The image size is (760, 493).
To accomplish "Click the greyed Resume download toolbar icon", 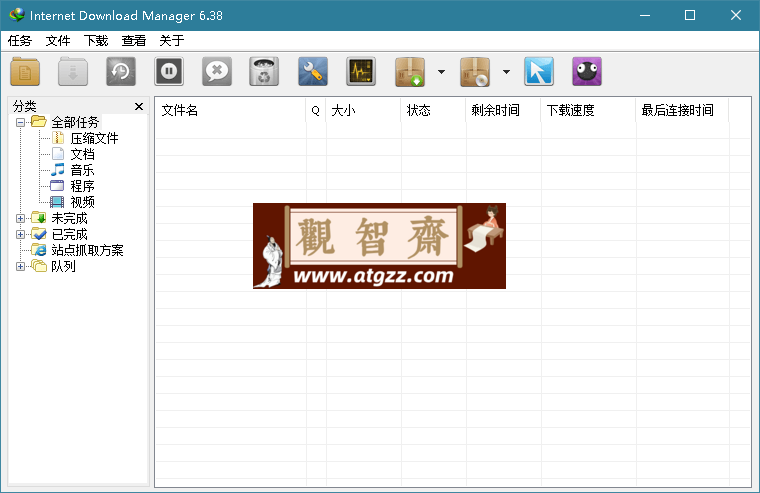I will point(73,72).
